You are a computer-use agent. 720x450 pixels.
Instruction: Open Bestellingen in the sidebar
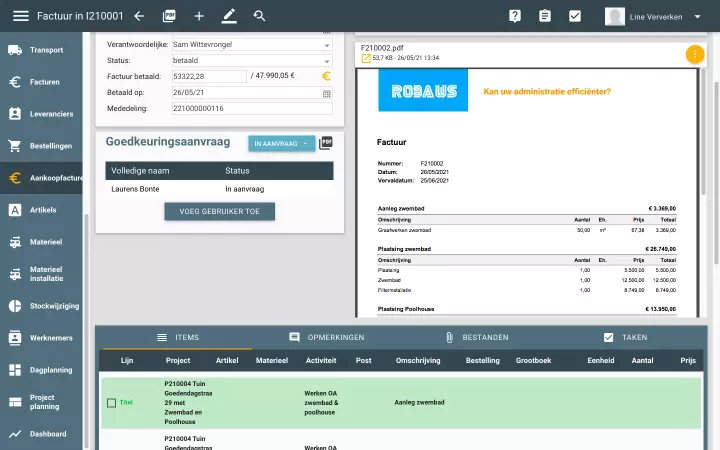pyautogui.click(x=41, y=146)
